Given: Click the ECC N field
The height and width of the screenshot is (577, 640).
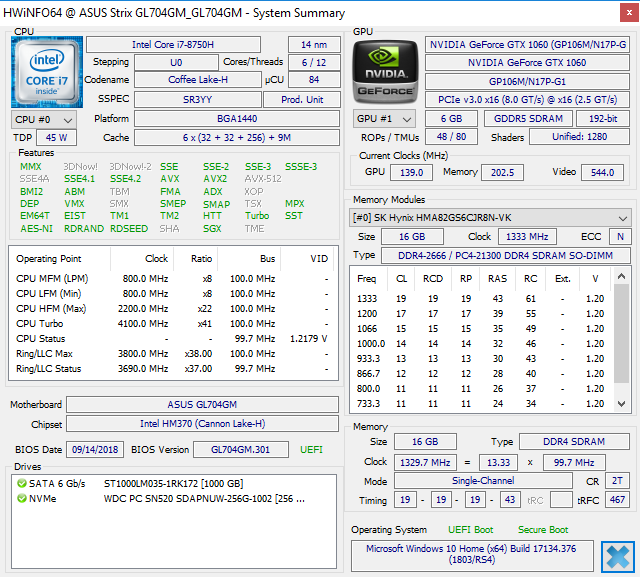Looking at the screenshot, I should tap(620, 237).
